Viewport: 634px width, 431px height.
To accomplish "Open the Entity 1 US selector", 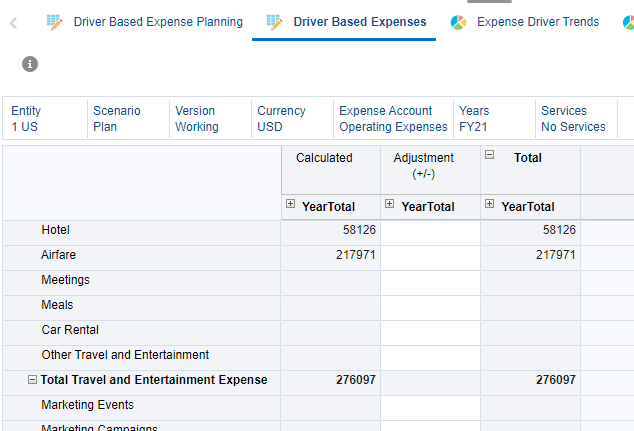I will click(x=45, y=118).
